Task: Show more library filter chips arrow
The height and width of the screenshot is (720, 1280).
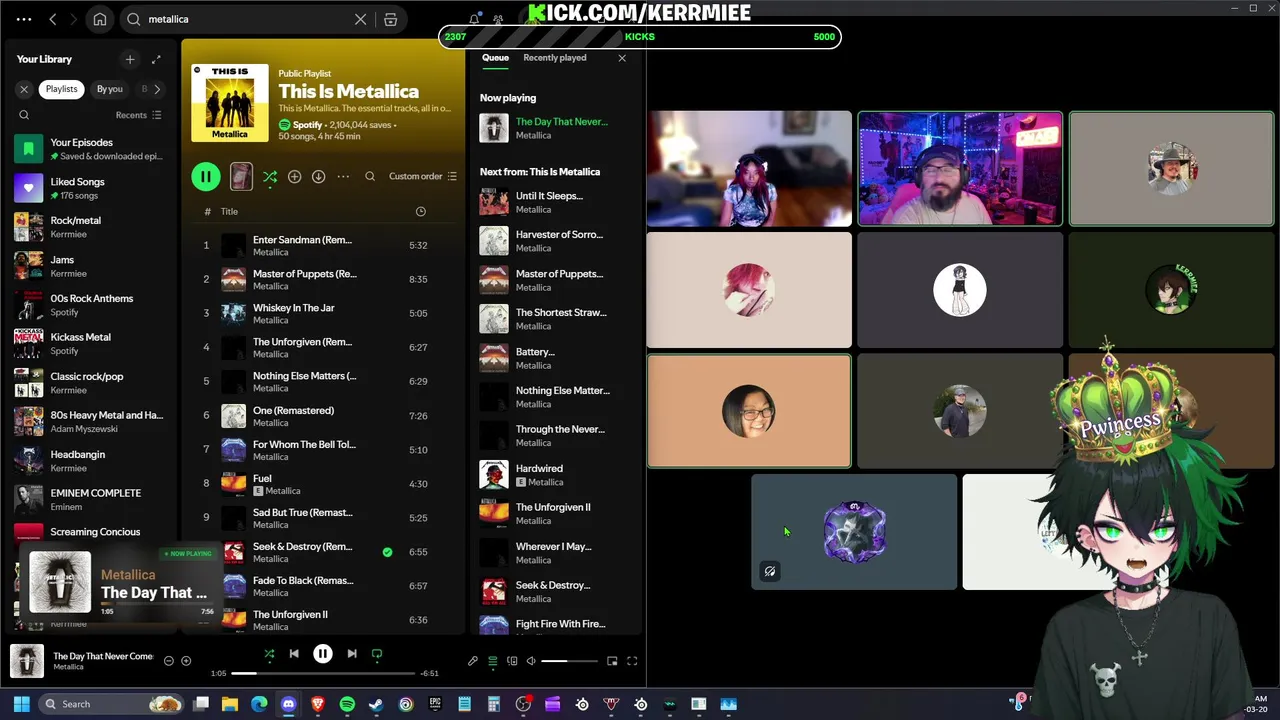Action: [x=157, y=89]
